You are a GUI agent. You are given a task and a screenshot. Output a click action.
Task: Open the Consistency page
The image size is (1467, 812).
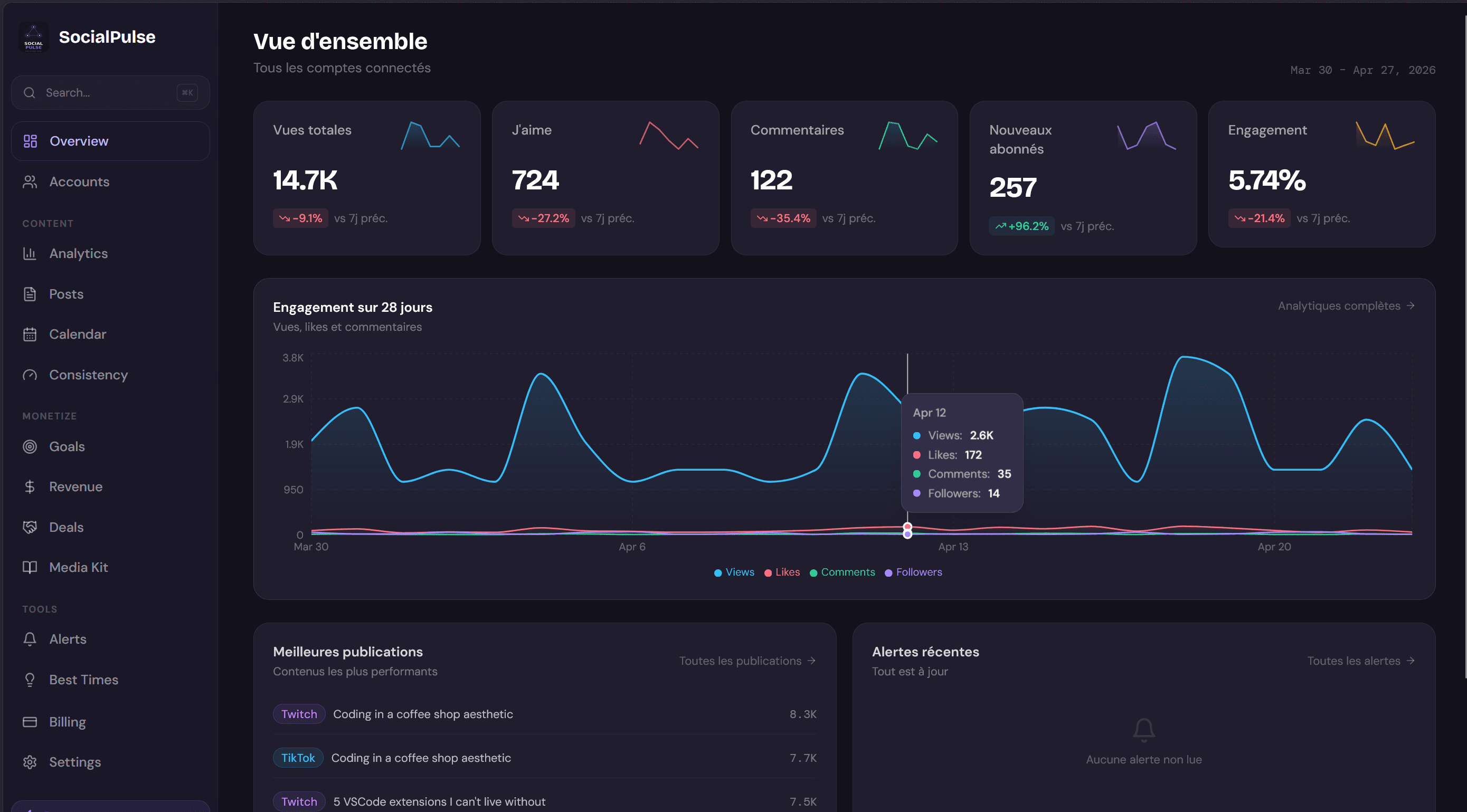pos(110,375)
